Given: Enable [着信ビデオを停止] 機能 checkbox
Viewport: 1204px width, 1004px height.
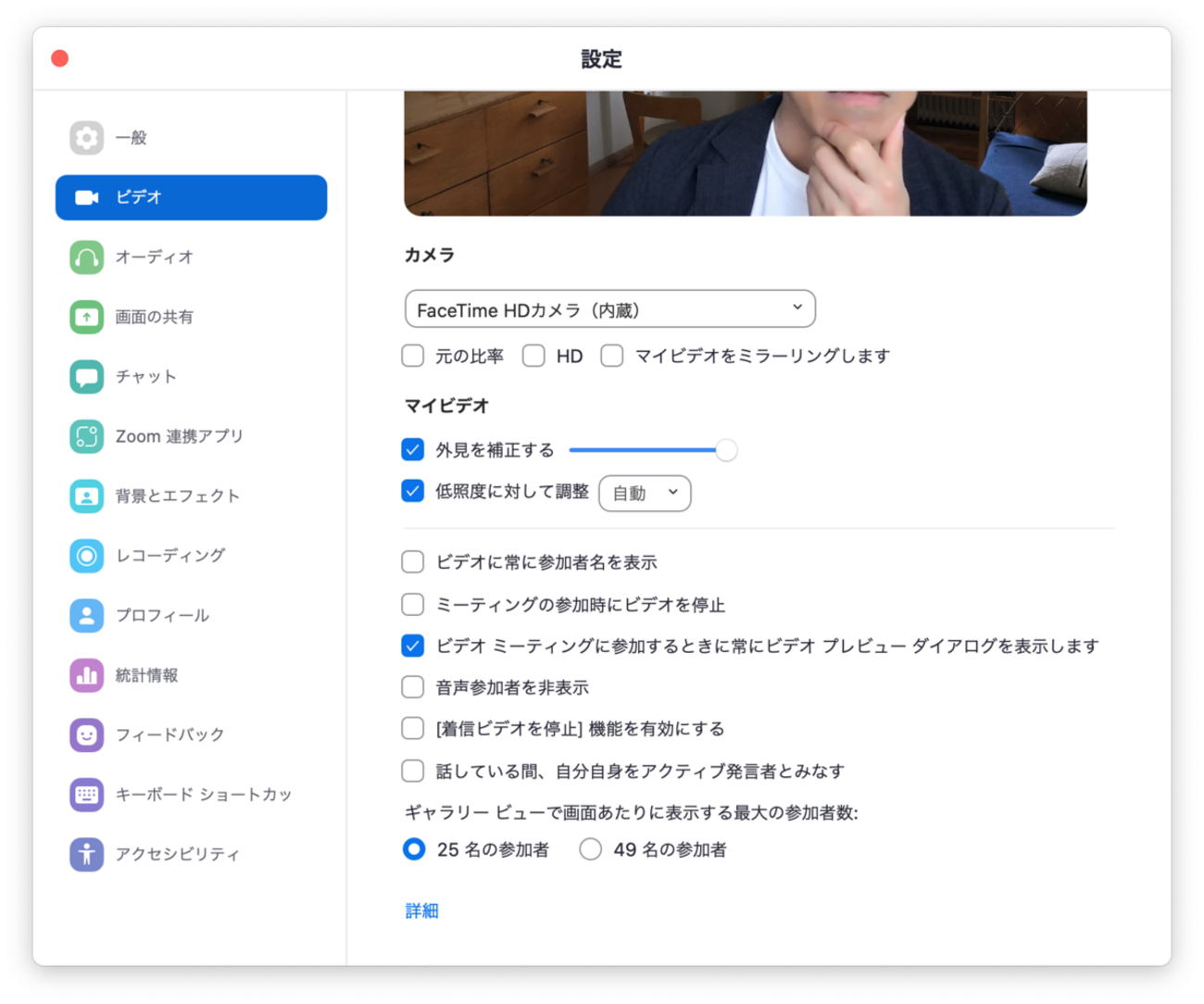Looking at the screenshot, I should (x=413, y=729).
